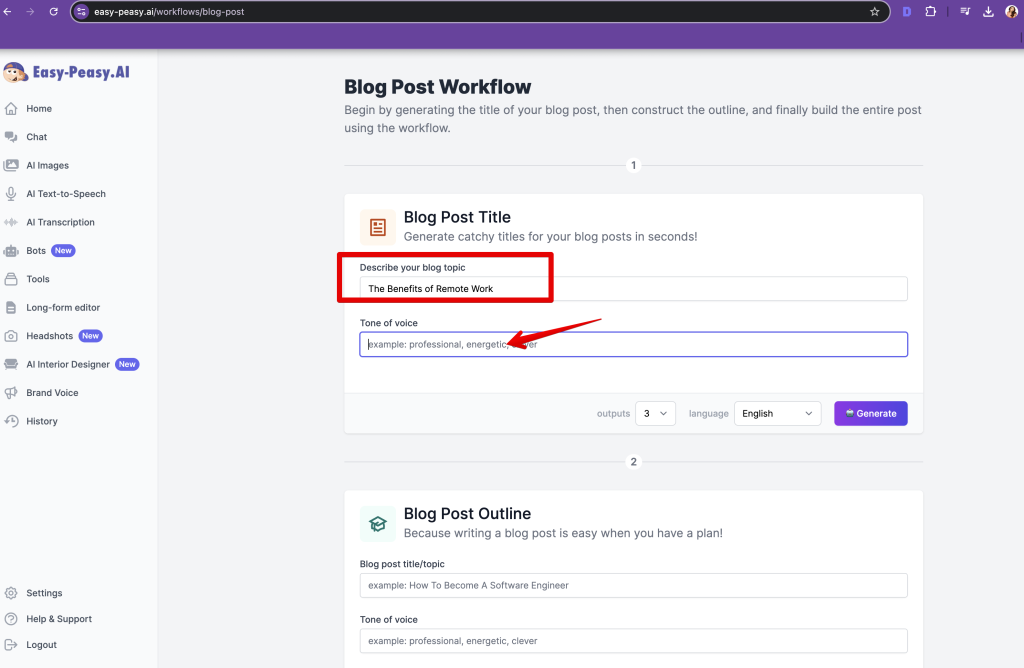Open AI Interior Designer sofa icon
This screenshot has width=1024, height=668.
click(x=11, y=364)
